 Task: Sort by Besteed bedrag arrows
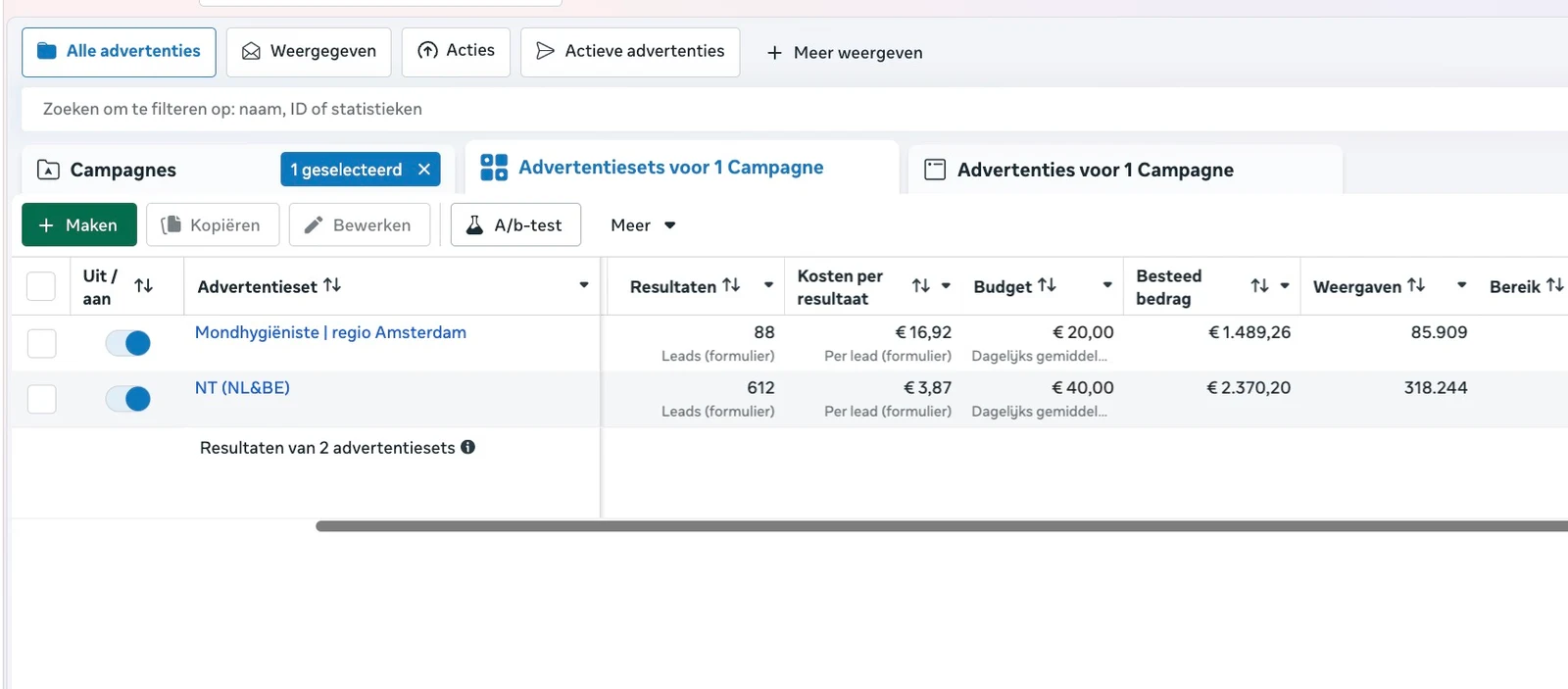(x=1260, y=285)
